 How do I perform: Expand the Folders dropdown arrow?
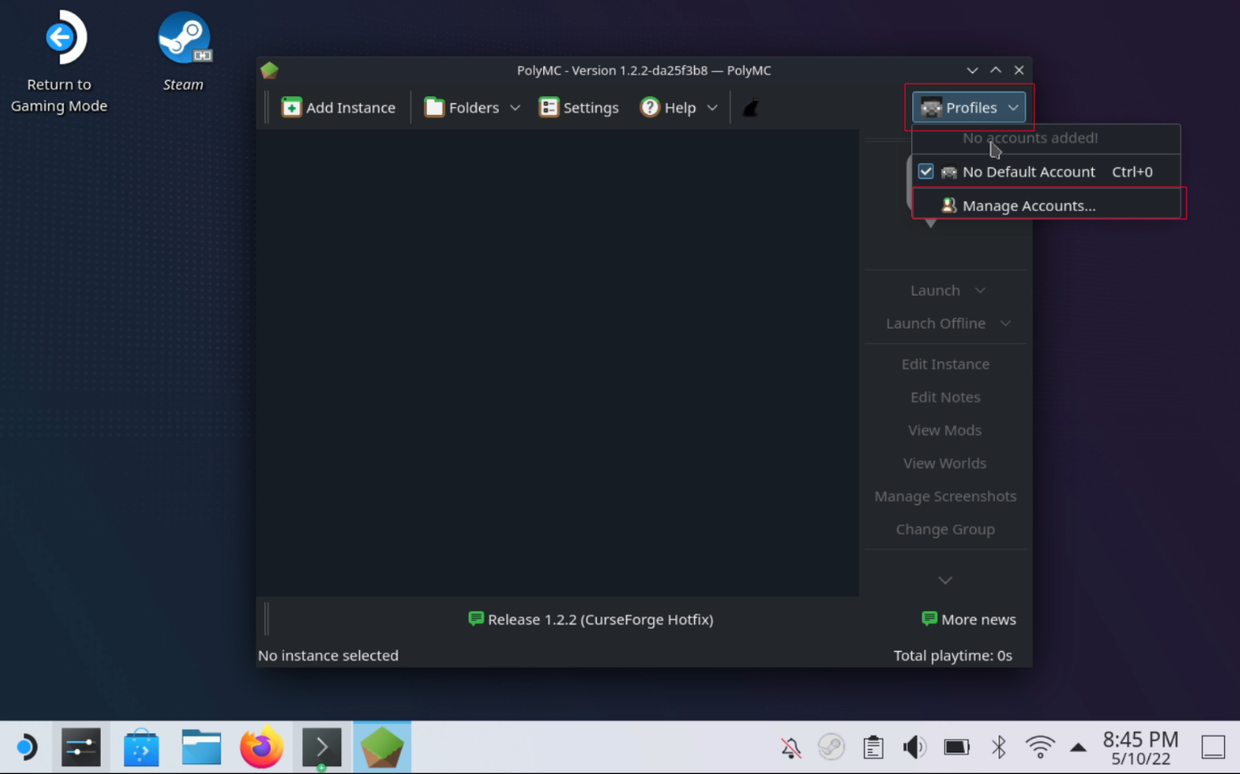[x=515, y=107]
